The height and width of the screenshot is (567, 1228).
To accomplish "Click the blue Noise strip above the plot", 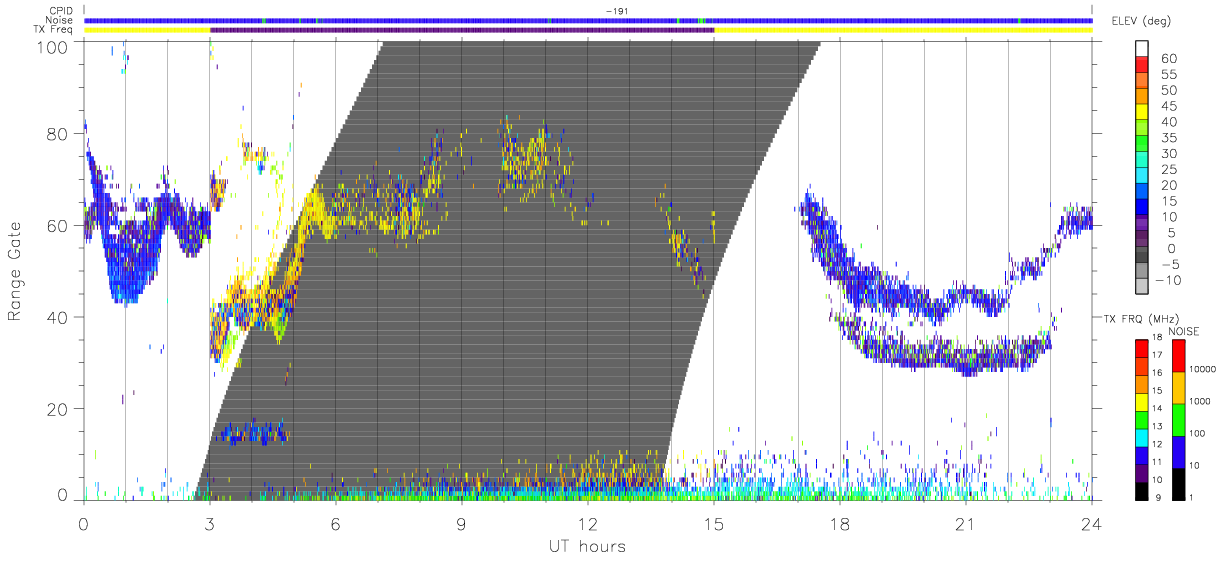I will click(x=588, y=20).
